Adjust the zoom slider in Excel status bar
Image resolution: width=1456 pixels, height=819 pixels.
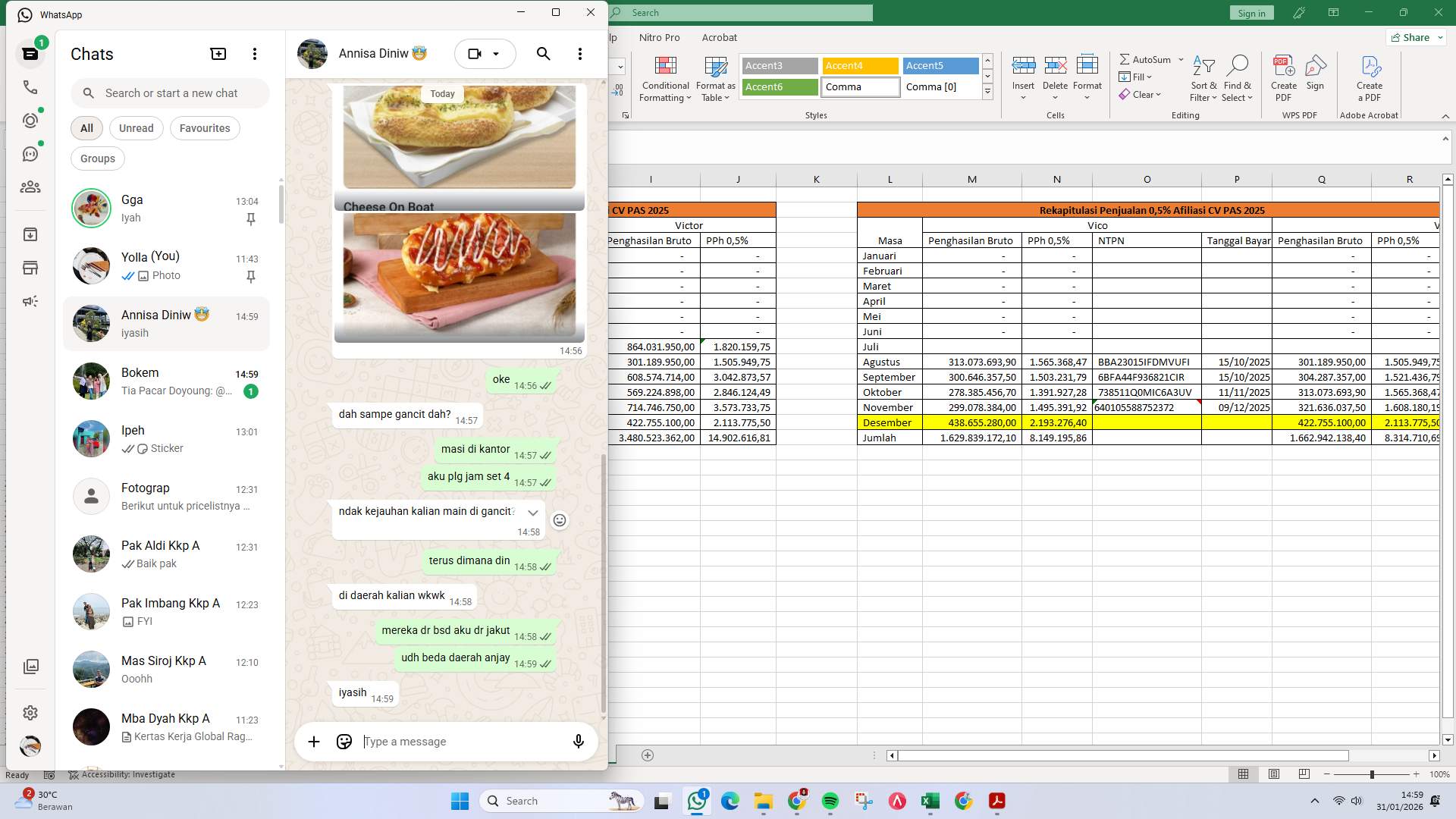coord(1371,774)
